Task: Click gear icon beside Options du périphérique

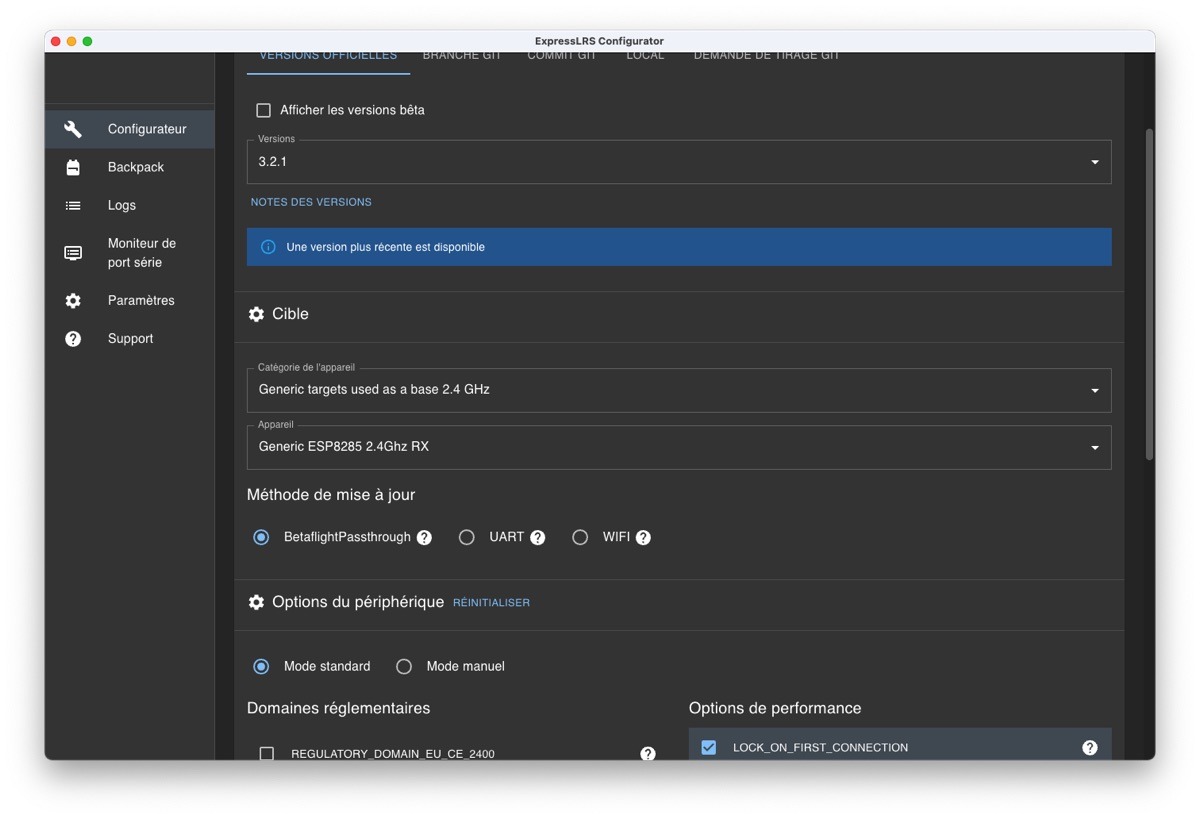Action: point(256,602)
